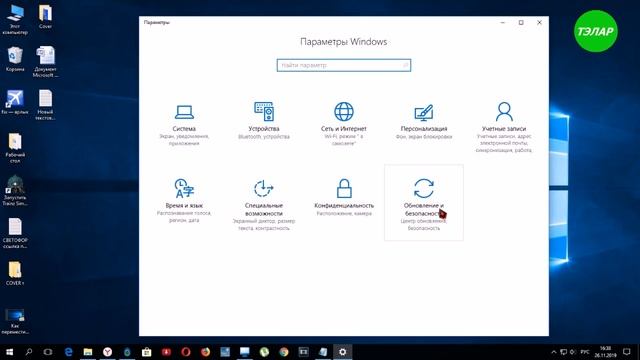Open the volume tray icon
This screenshot has height=360, width=640.
pyautogui.click(x=573, y=352)
